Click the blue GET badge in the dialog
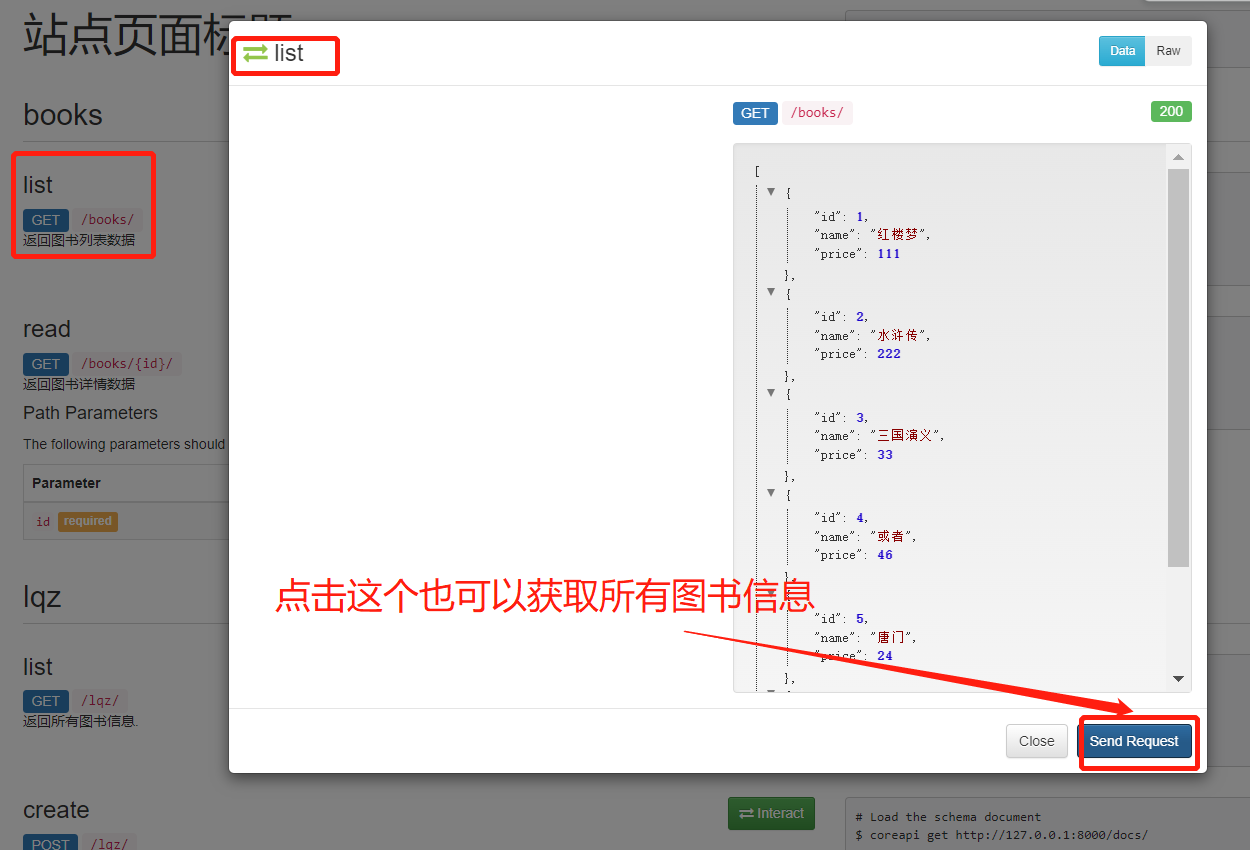 pyautogui.click(x=755, y=113)
